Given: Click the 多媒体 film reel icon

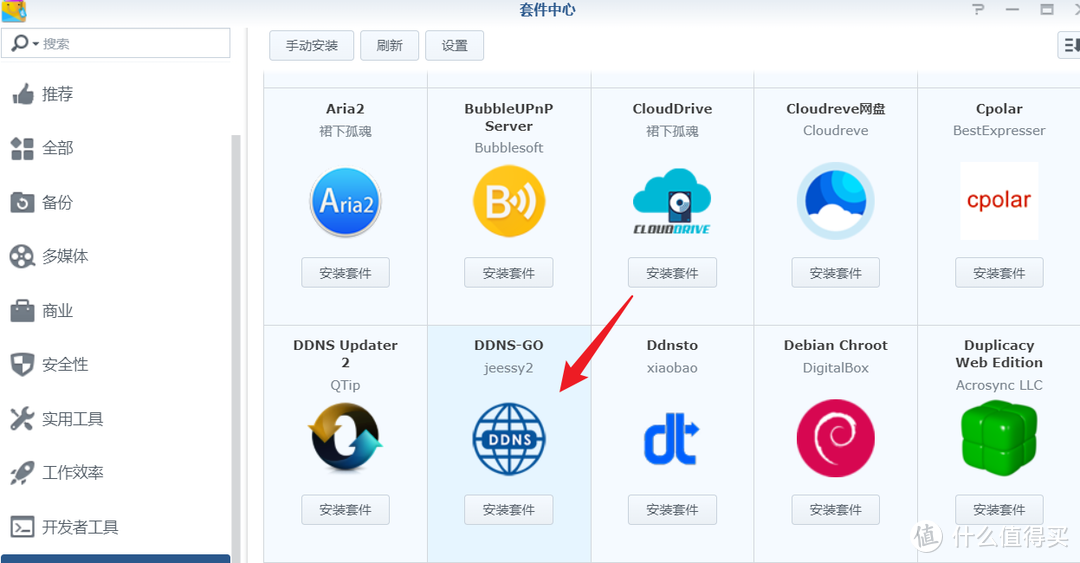Looking at the screenshot, I should (22, 256).
